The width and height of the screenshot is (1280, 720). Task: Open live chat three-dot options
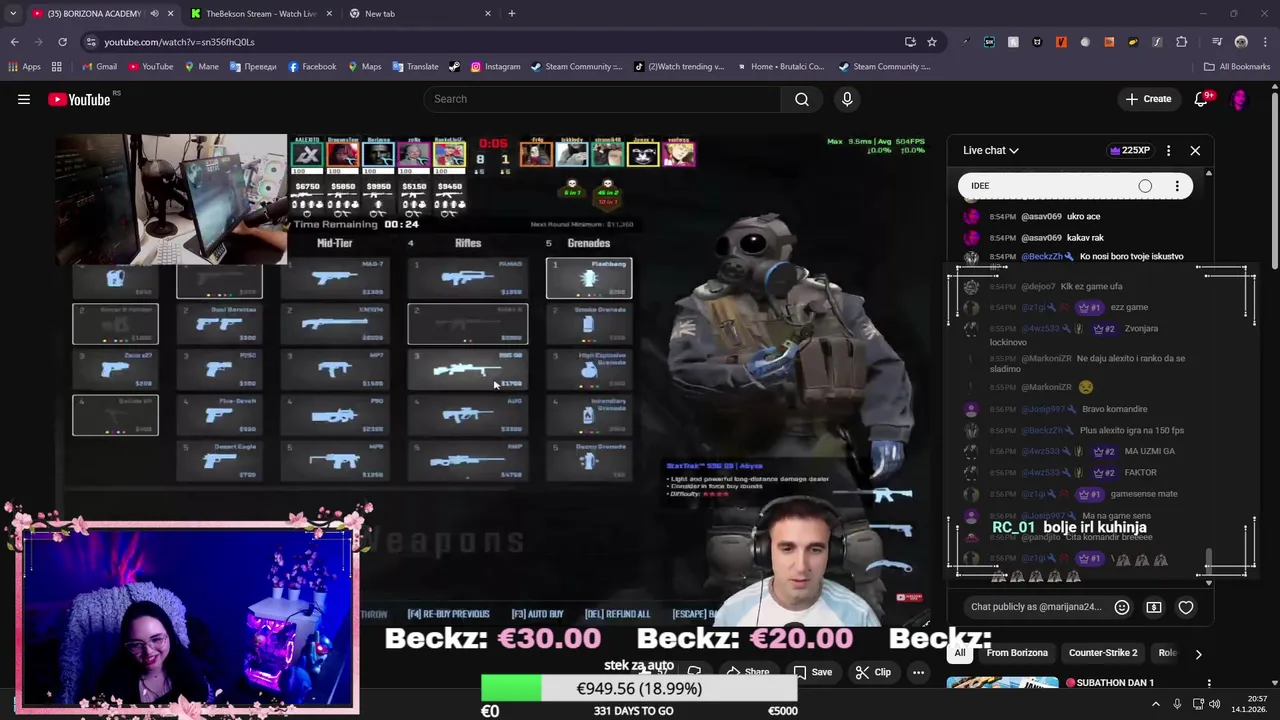(x=1168, y=150)
